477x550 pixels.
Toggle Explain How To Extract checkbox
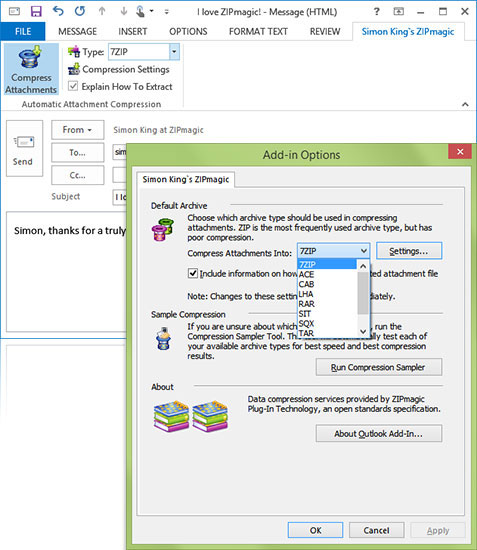pyautogui.click(x=73, y=86)
